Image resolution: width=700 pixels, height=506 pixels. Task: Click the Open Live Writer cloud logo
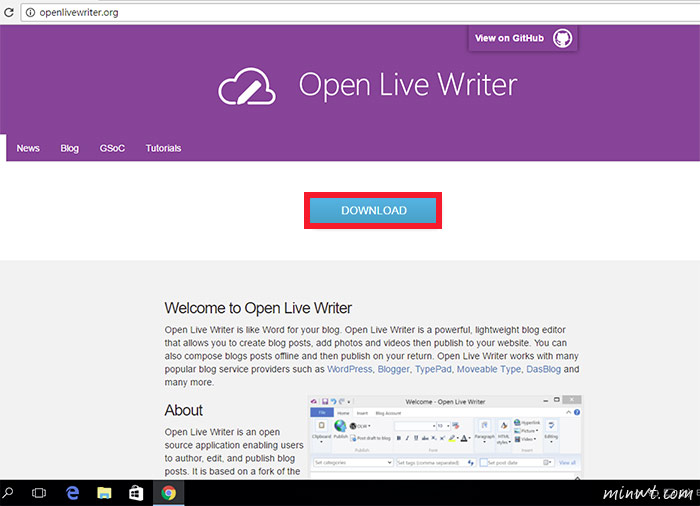[x=247, y=86]
